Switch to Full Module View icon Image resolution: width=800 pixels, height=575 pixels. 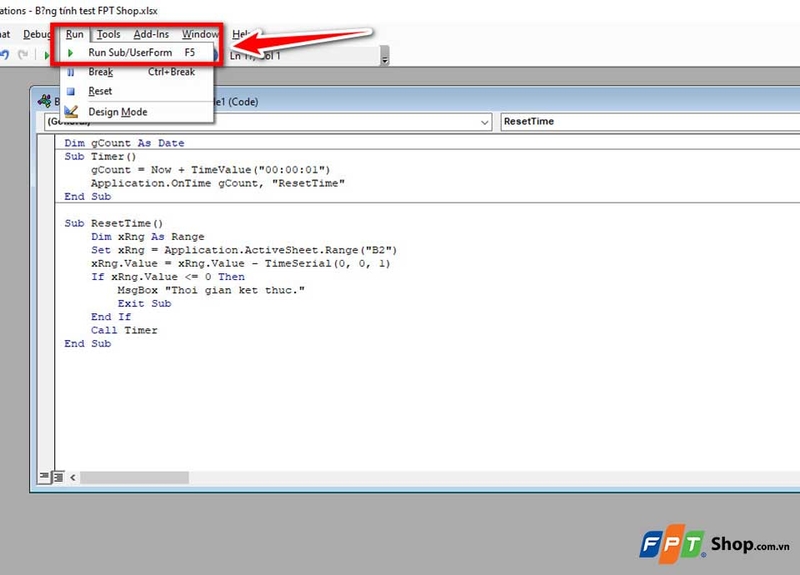point(58,477)
